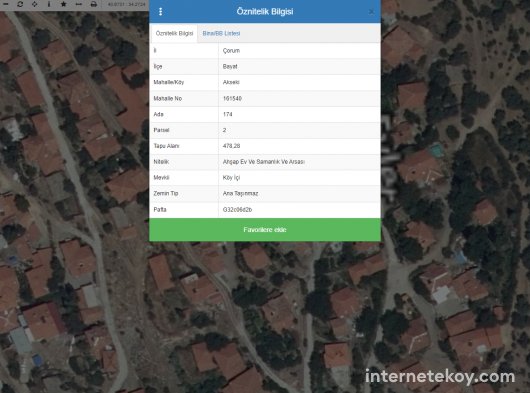Click the Mahalle No value 161540
The image size is (530, 393).
click(232, 99)
